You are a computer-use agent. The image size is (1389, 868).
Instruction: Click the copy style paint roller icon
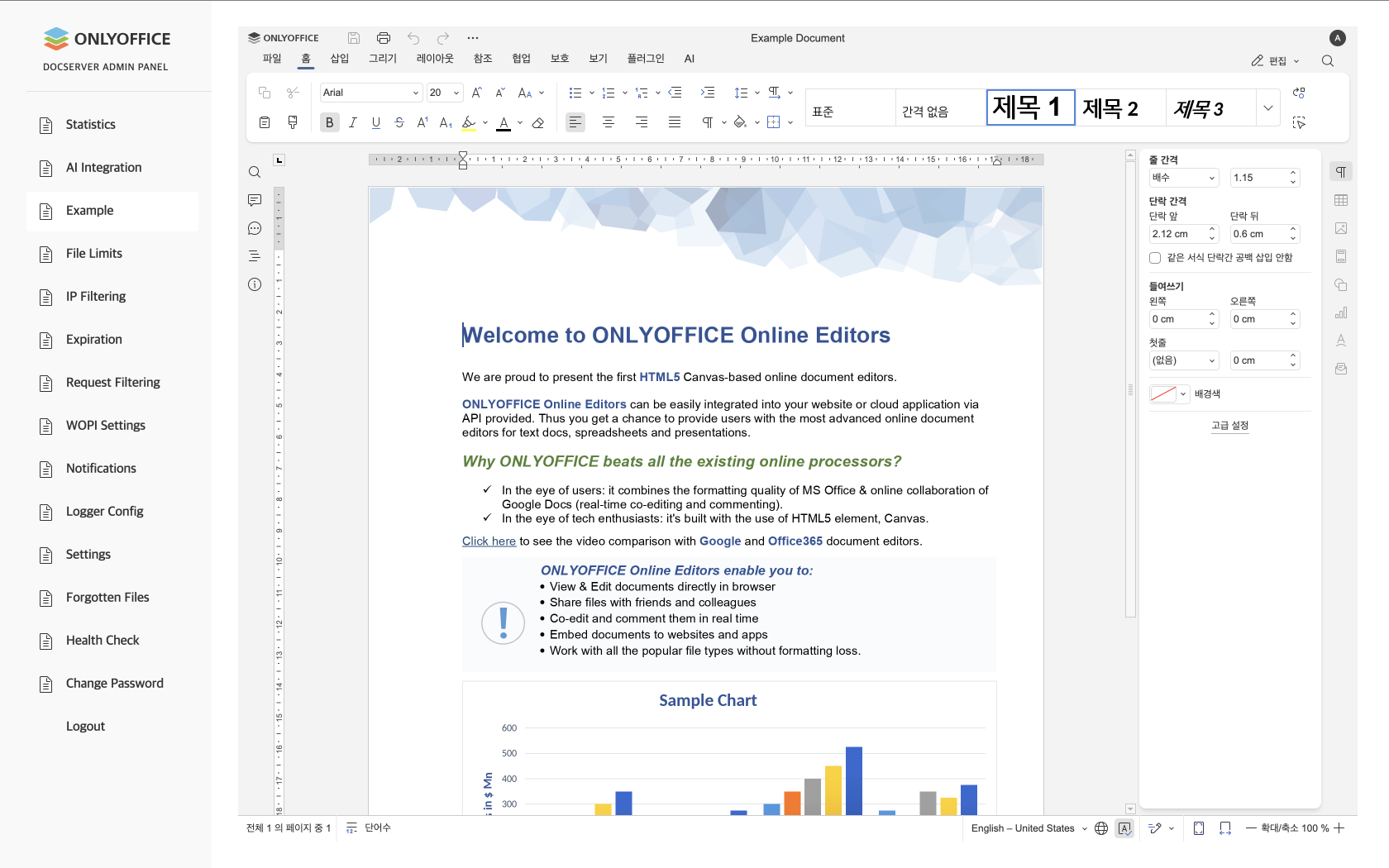click(293, 122)
